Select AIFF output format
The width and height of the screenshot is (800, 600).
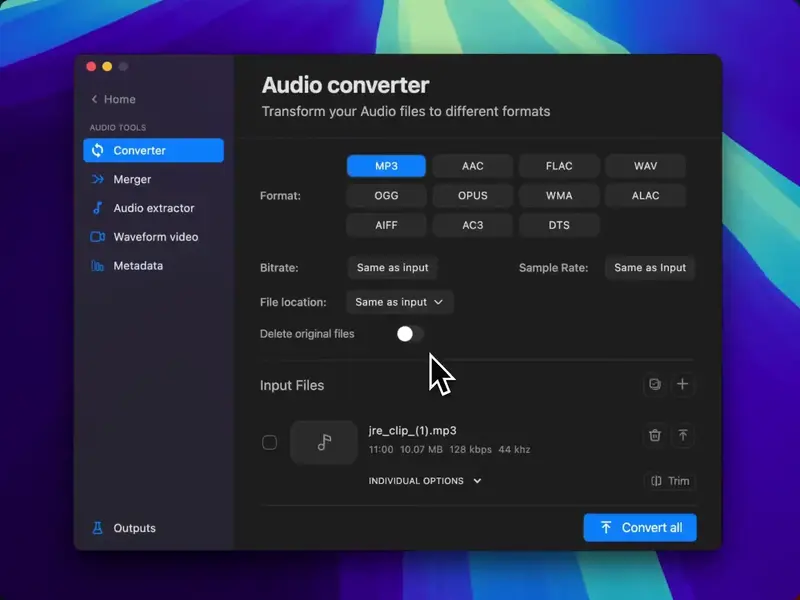386,225
